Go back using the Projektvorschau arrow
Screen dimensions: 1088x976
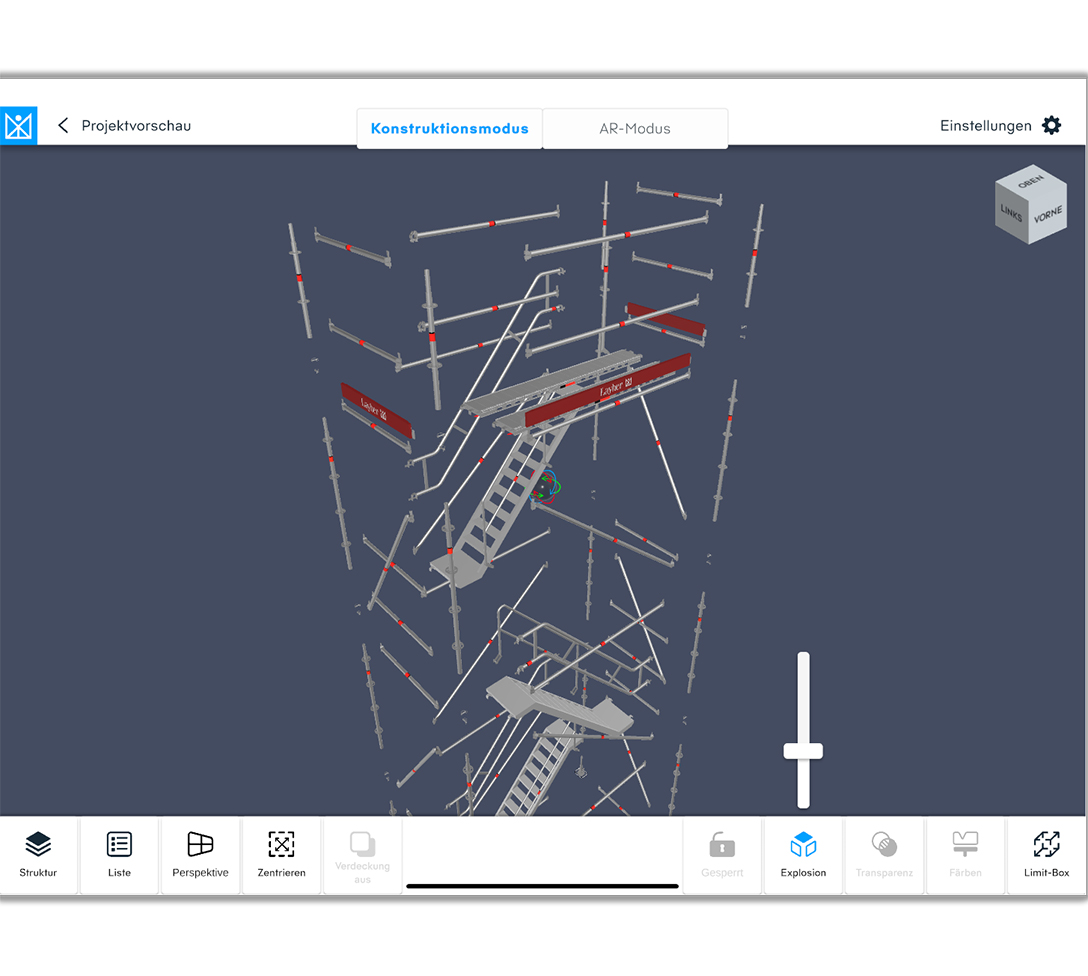point(64,126)
